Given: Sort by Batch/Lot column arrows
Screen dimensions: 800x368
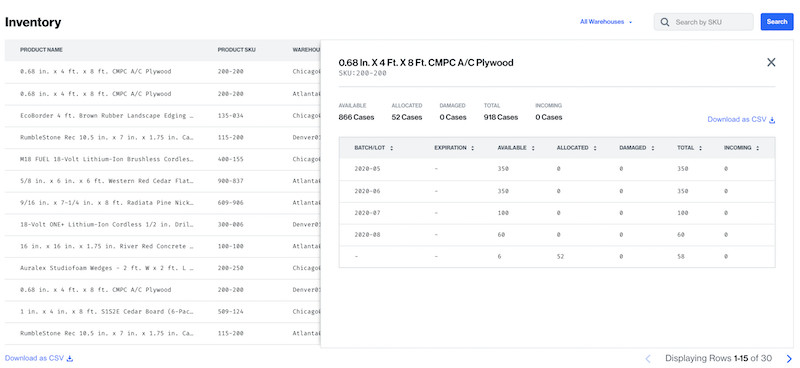Looking at the screenshot, I should (391, 148).
